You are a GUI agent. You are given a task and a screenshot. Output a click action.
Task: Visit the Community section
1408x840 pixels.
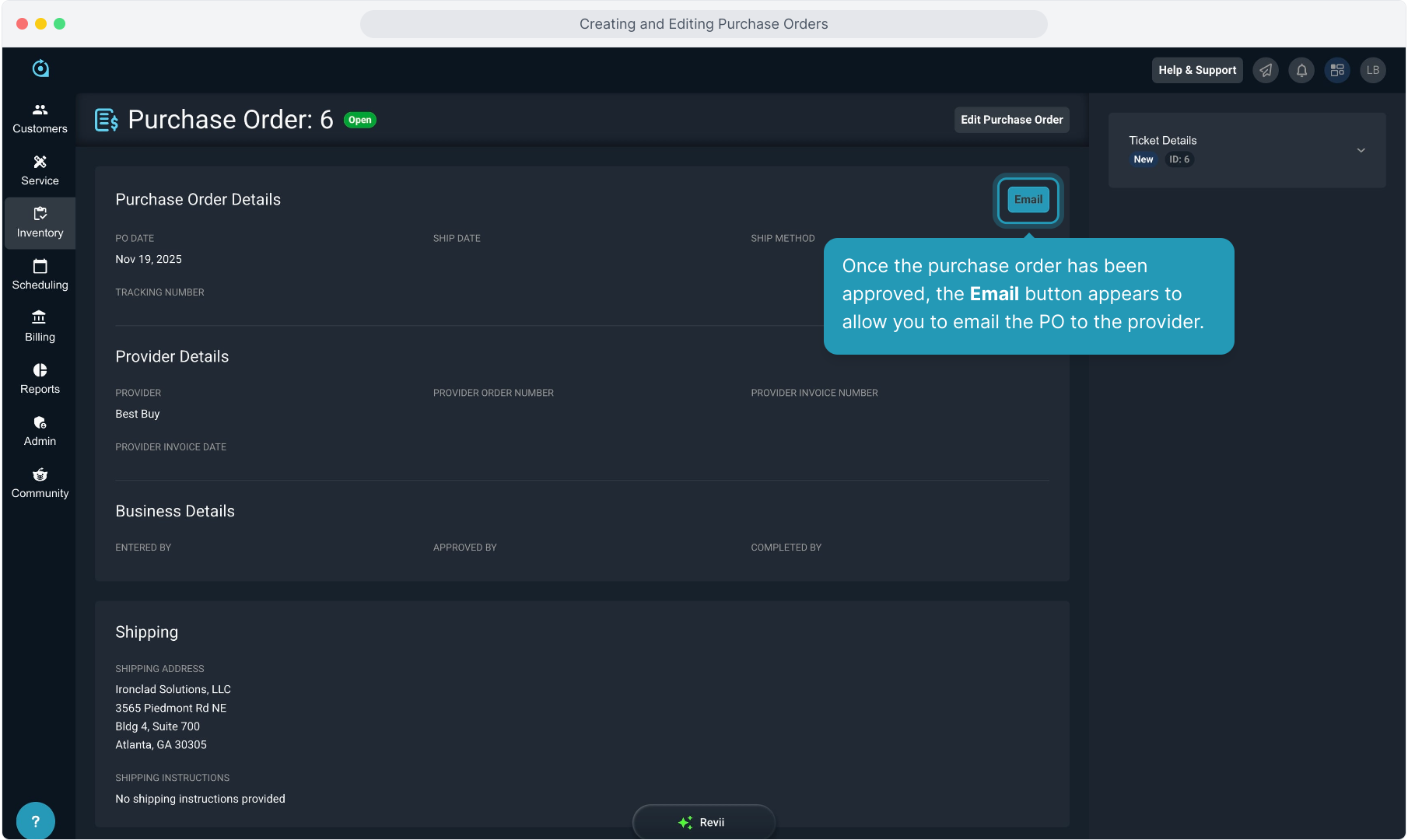click(x=40, y=483)
